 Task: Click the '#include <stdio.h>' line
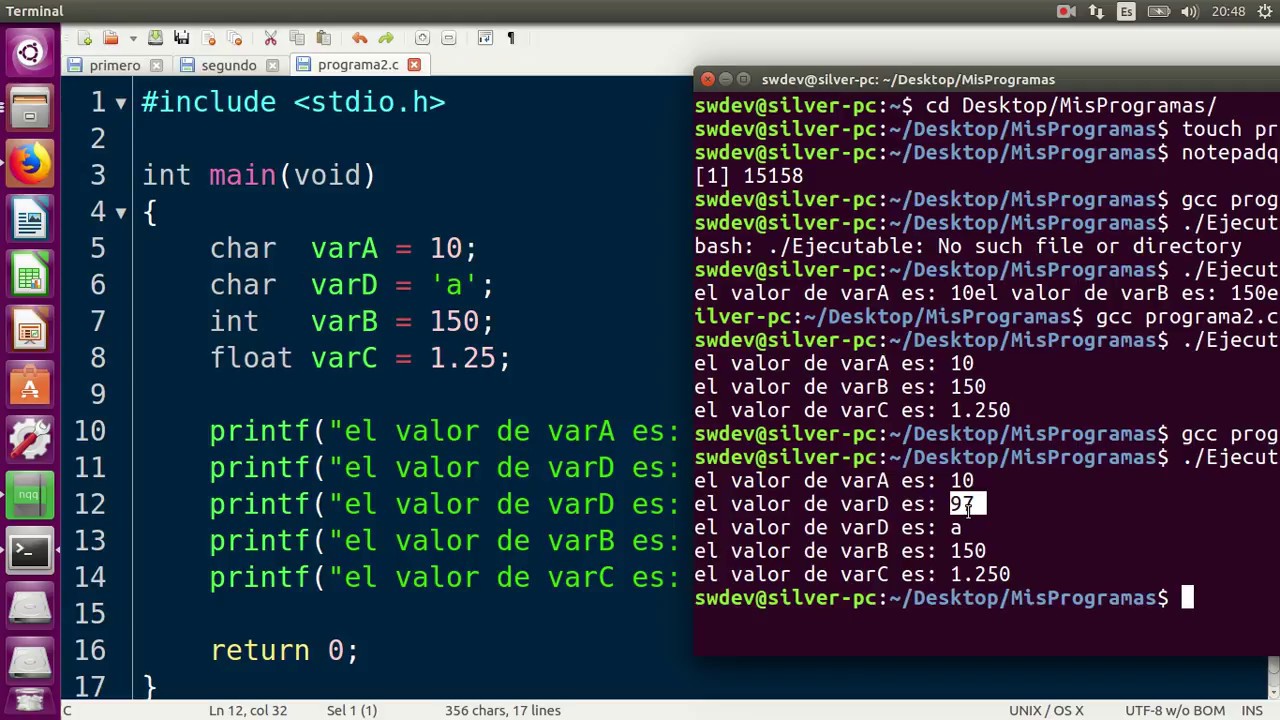click(293, 102)
